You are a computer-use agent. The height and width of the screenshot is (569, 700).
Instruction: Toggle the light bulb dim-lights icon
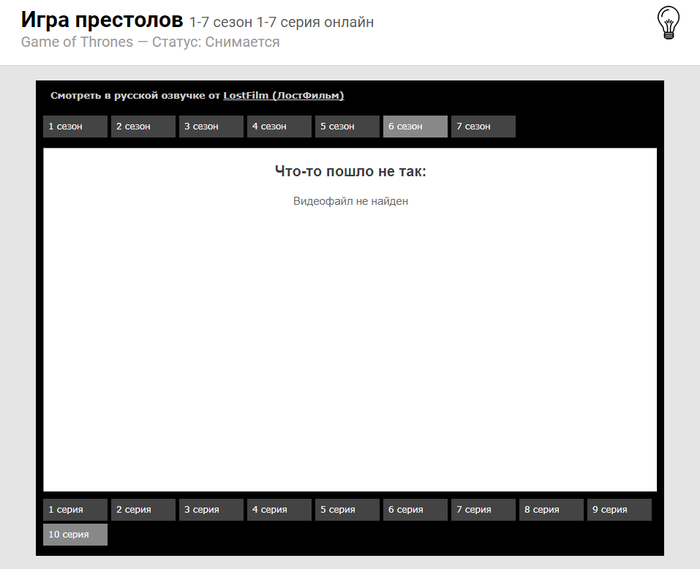point(668,23)
